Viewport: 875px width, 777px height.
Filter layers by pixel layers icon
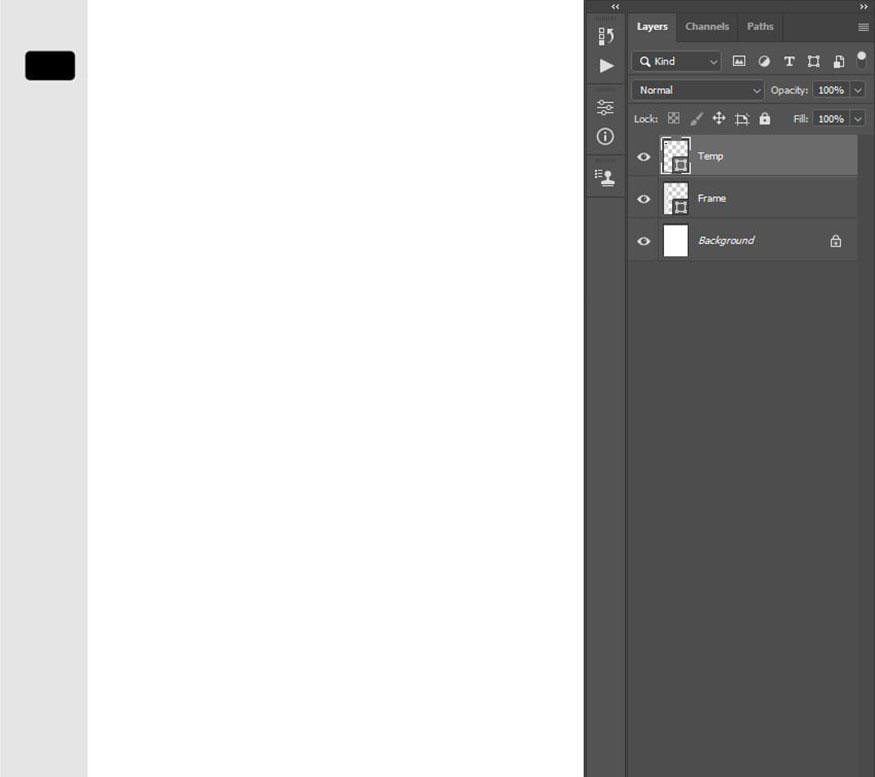point(739,61)
